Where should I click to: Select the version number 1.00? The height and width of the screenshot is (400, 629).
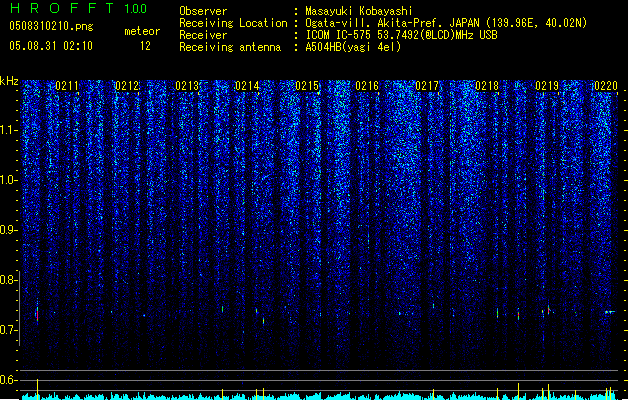tap(136, 8)
